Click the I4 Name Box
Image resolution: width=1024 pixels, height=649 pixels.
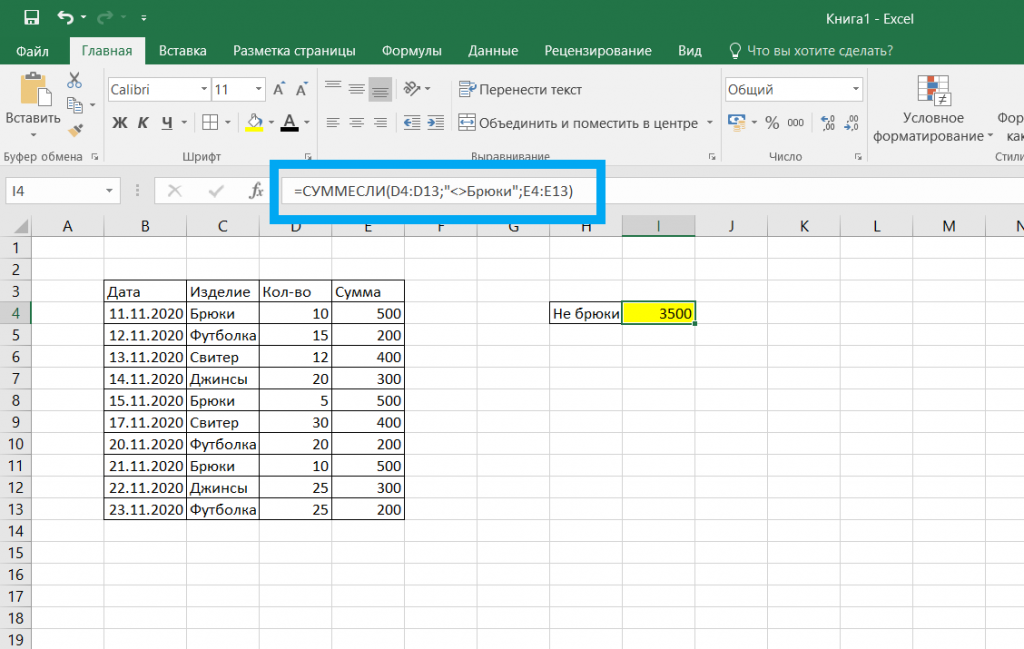(63, 191)
